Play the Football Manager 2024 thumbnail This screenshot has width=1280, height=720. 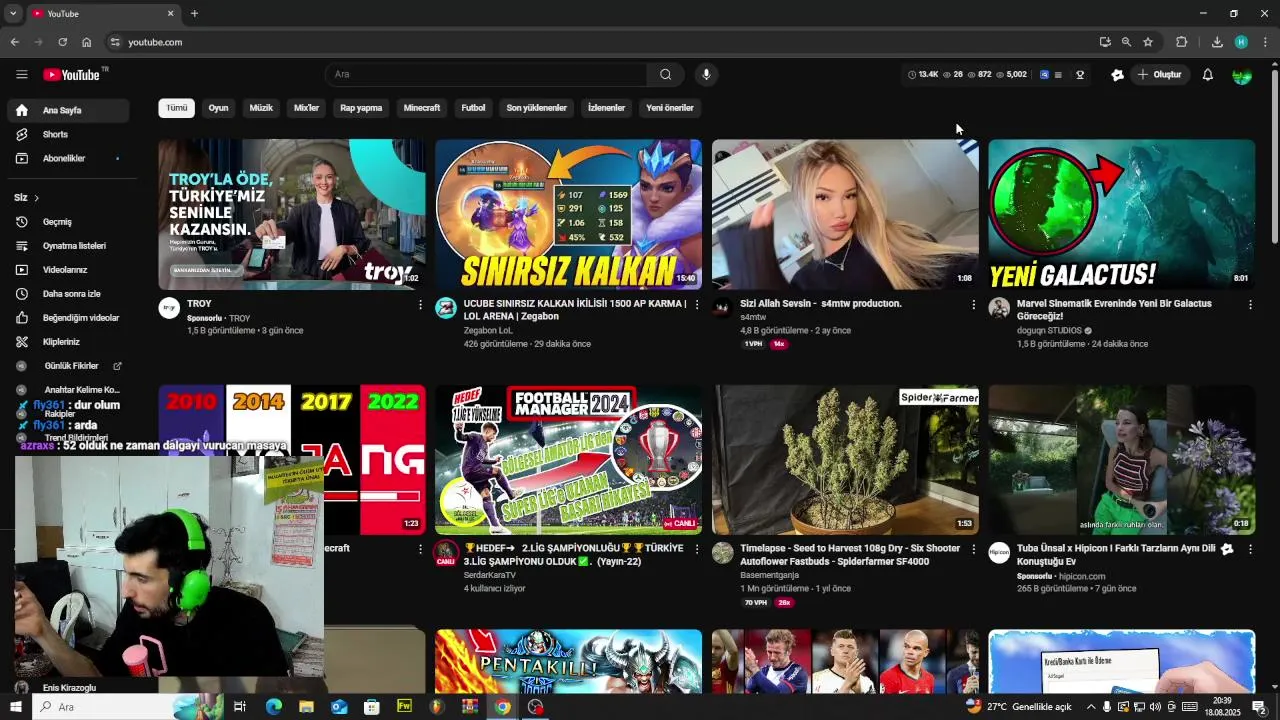[x=568, y=460]
